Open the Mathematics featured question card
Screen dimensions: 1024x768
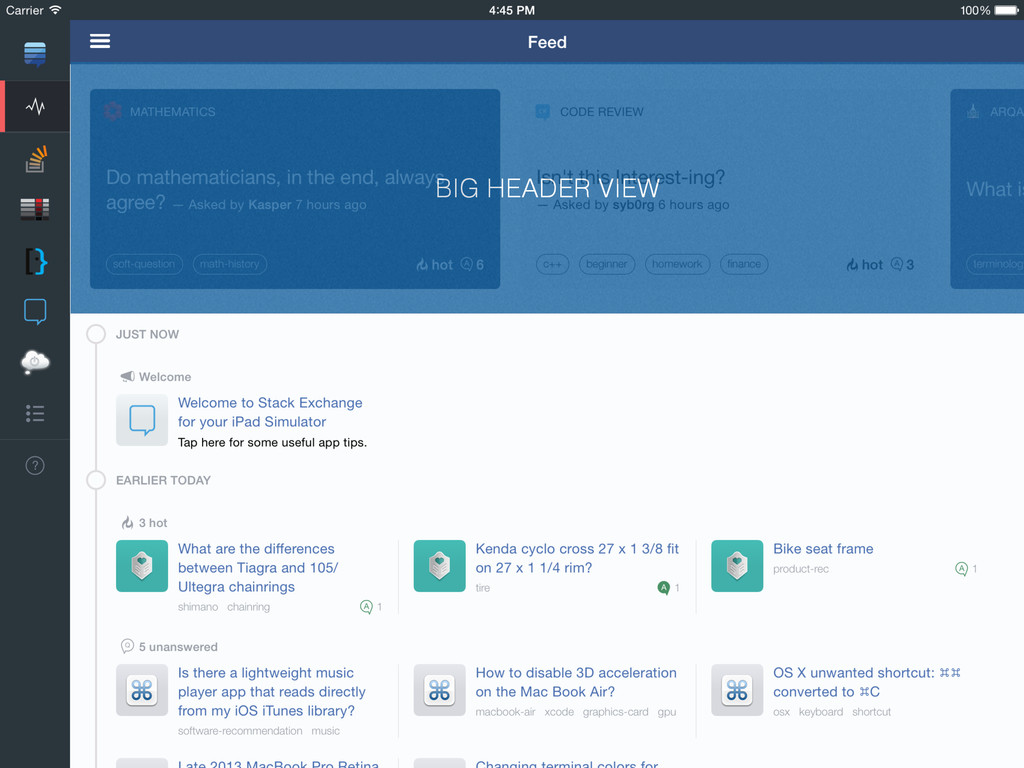[295, 189]
